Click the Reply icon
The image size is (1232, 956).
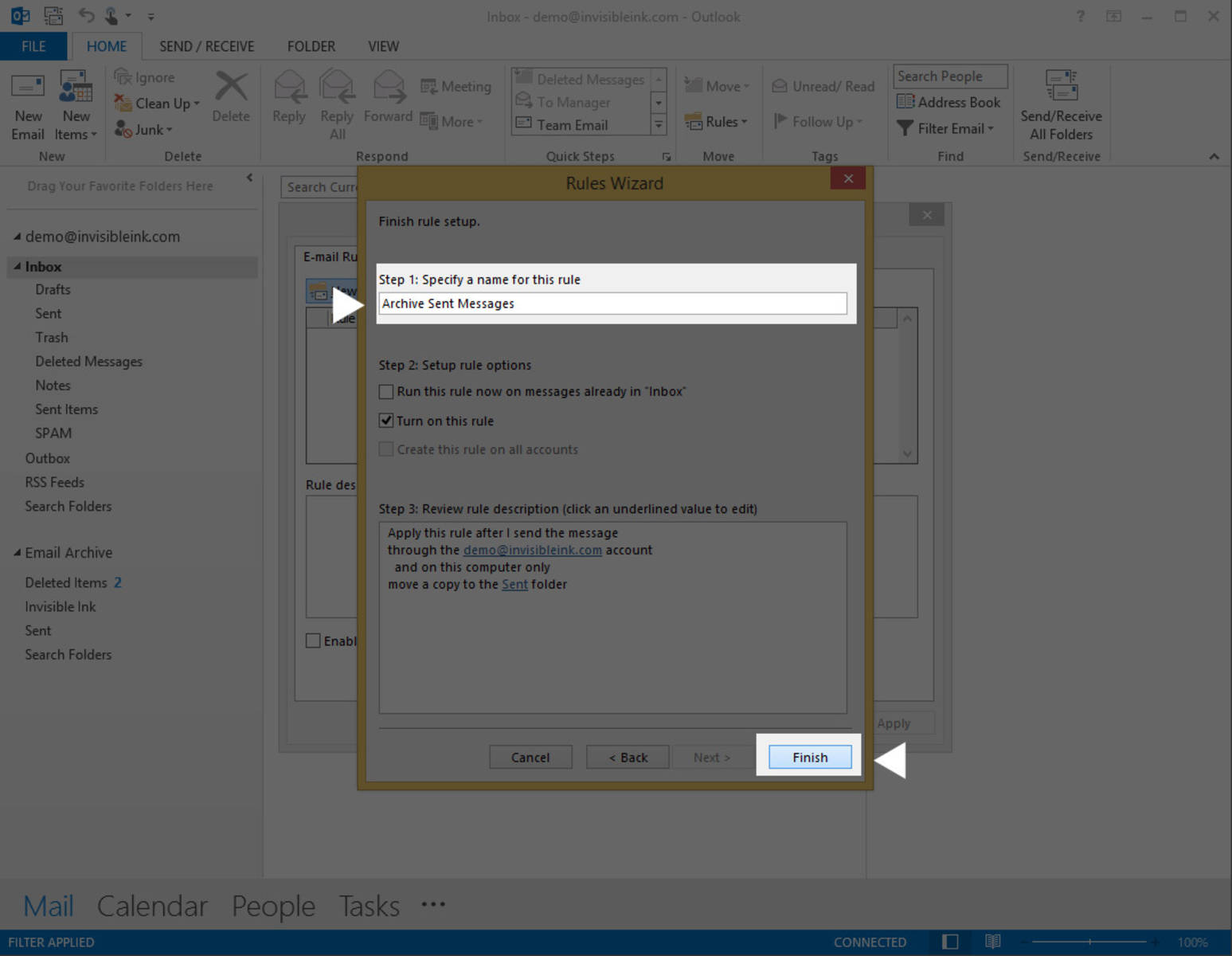(289, 86)
